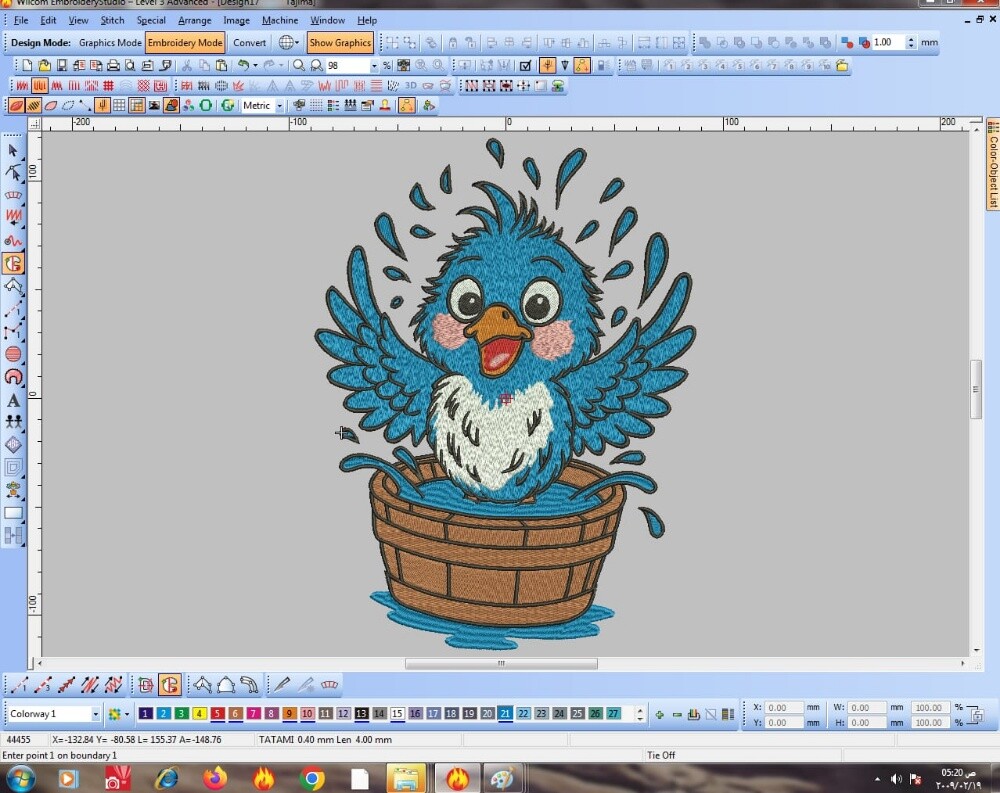Screen dimensions: 1000x793
Task: Open Firefox from the taskbar
Action: point(215,778)
